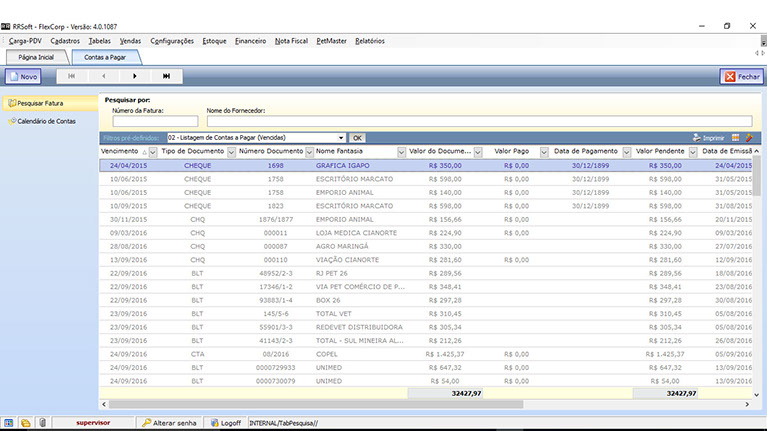The width and height of the screenshot is (767, 431).
Task: Open the Estoque menu
Action: [214, 41]
